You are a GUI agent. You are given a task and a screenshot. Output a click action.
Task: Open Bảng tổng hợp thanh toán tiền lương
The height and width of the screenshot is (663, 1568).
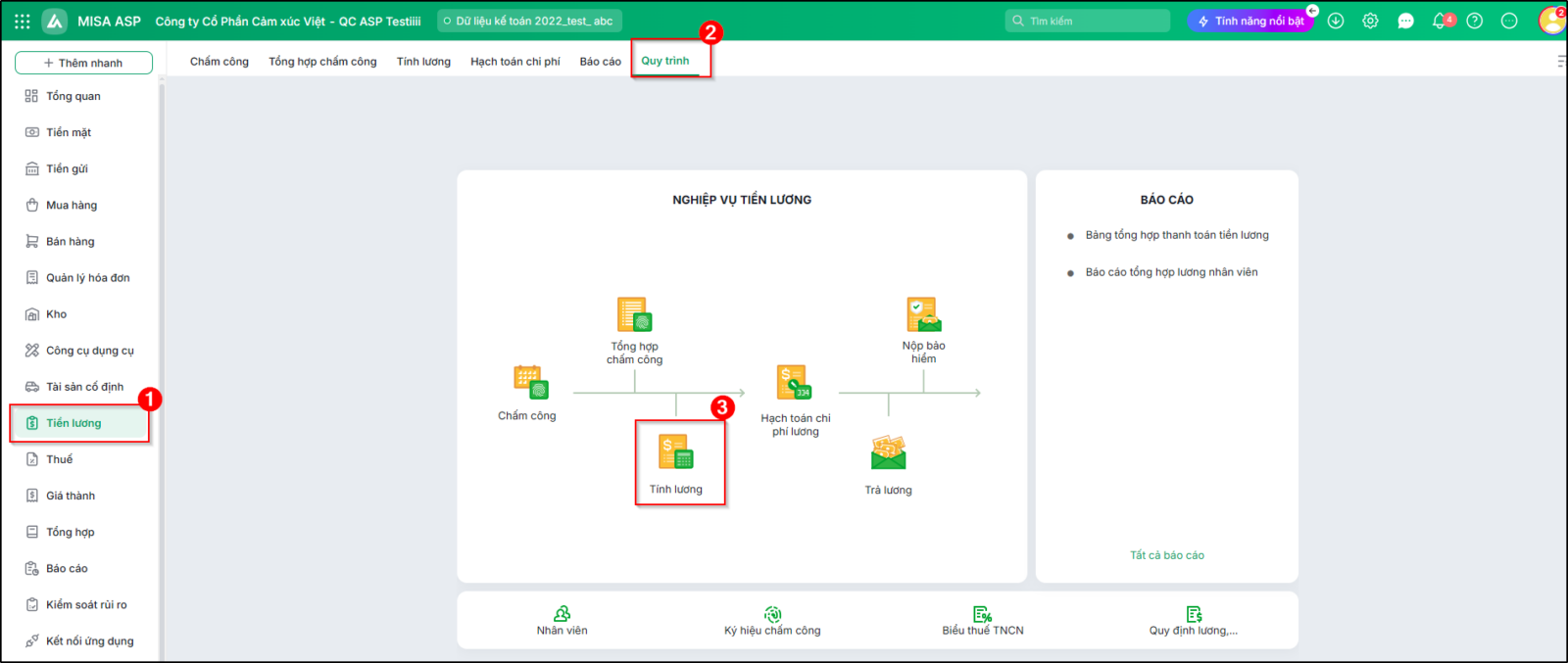(1177, 235)
